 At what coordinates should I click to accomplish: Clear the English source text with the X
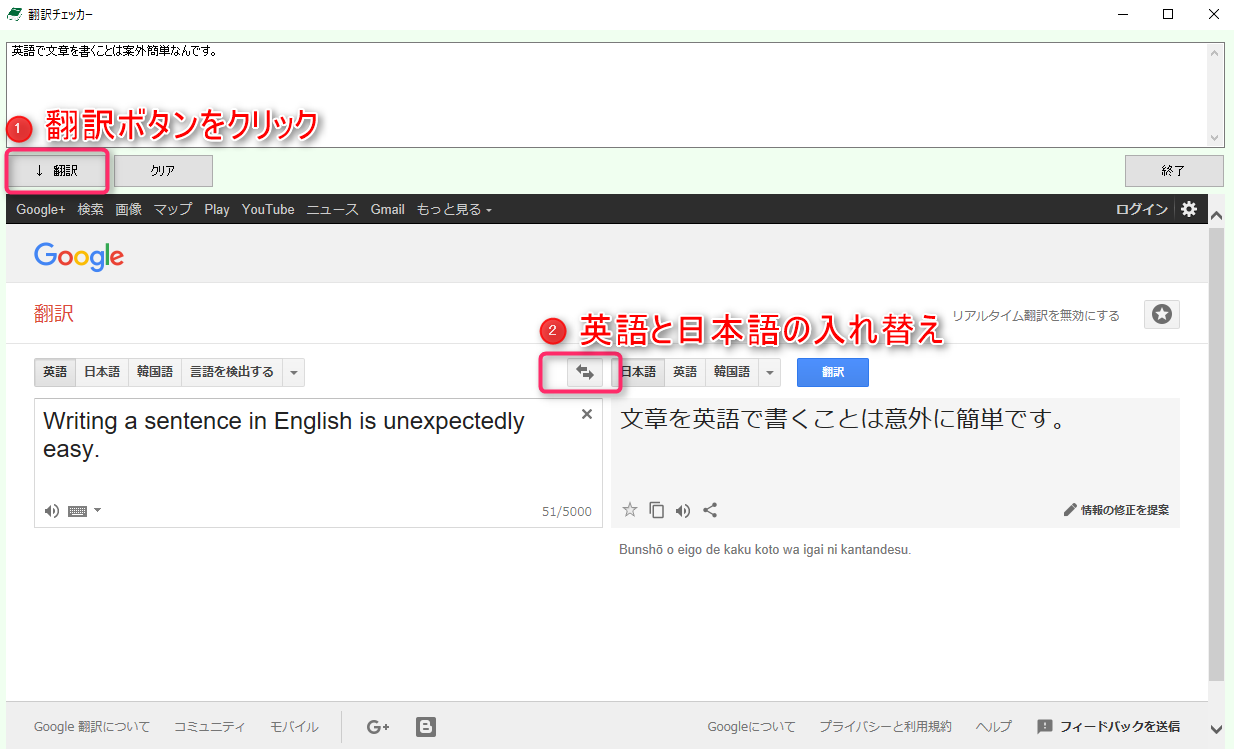click(587, 414)
